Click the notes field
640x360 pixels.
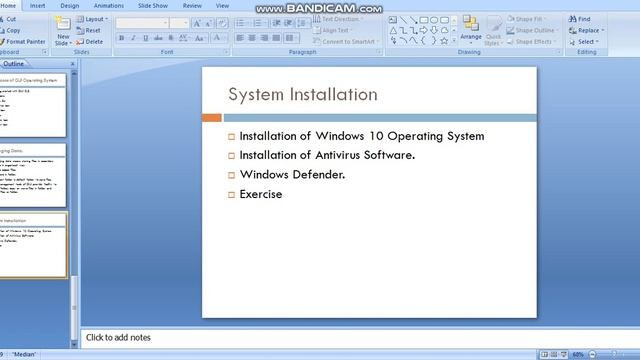(360, 338)
